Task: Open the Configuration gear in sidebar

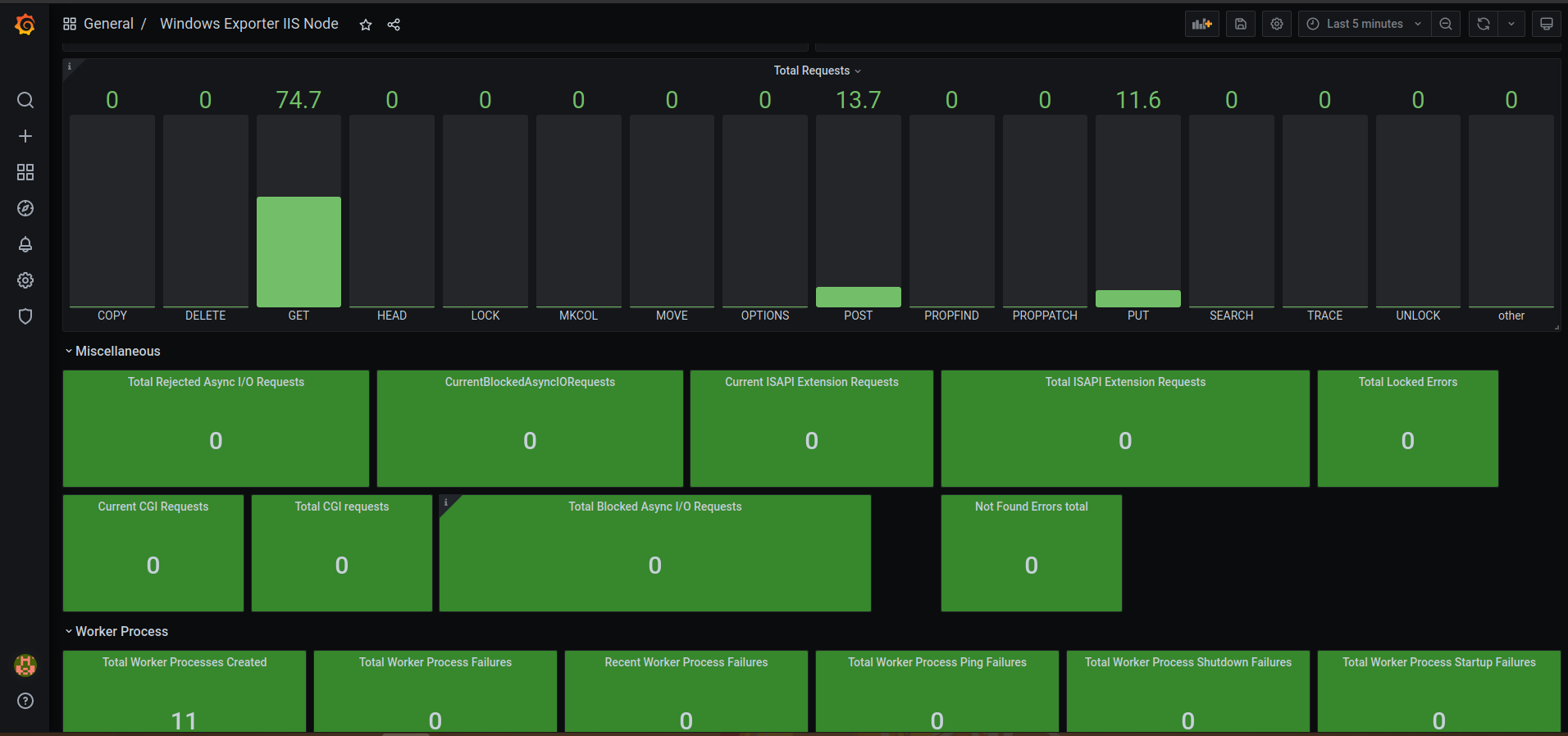Action: click(25, 280)
